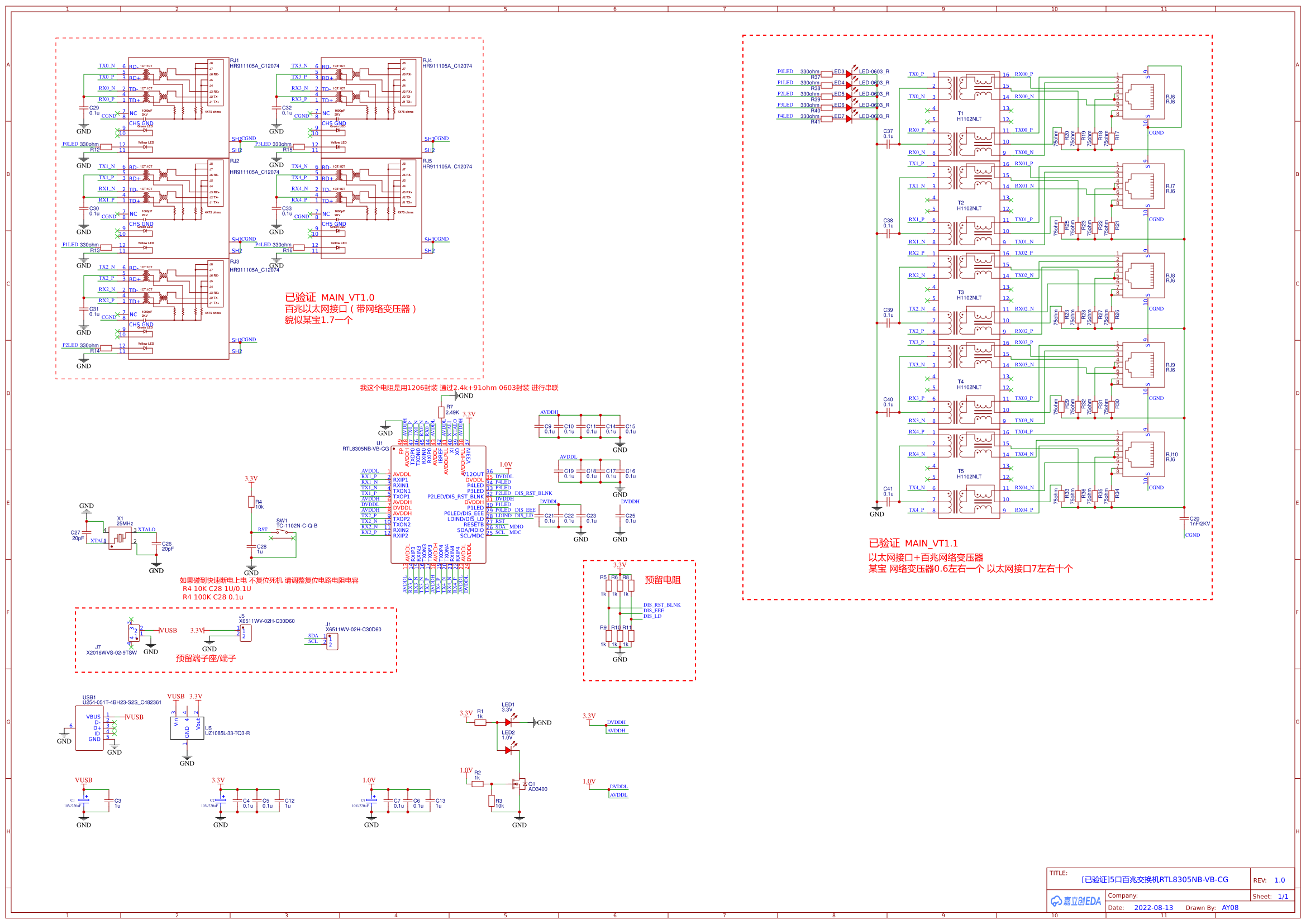
Task: Click the JLCEDA logo in title block
Action: coord(1075,901)
